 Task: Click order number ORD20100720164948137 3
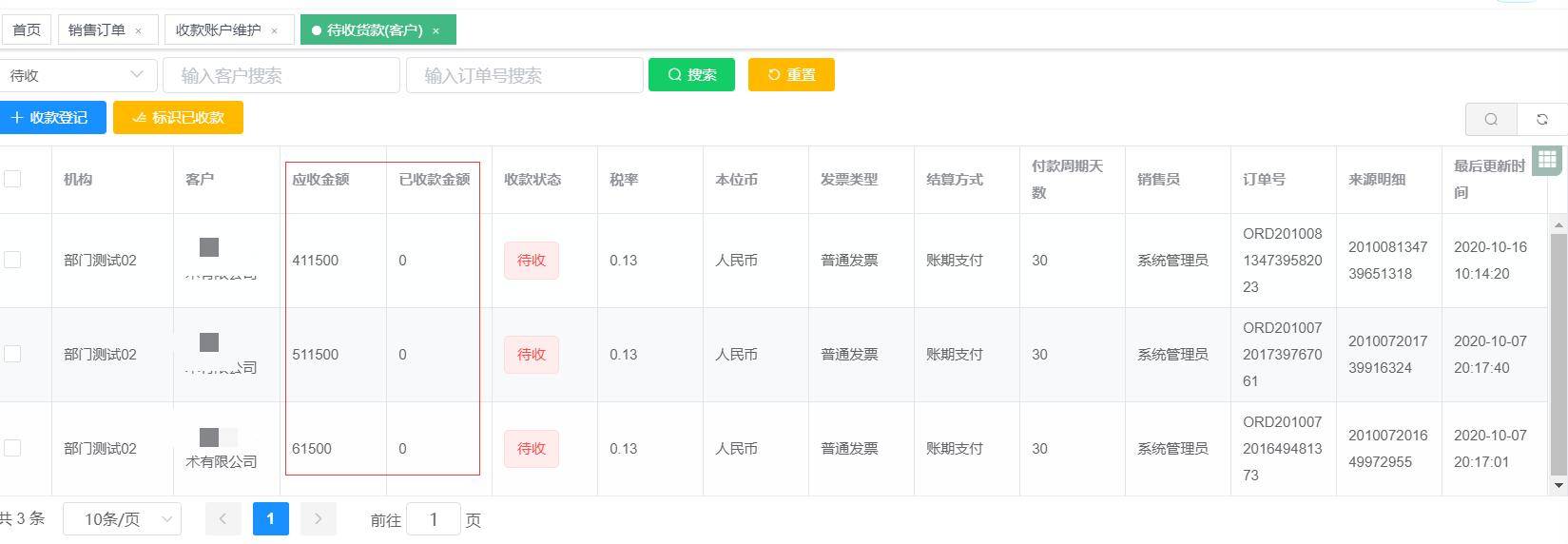click(x=1282, y=448)
